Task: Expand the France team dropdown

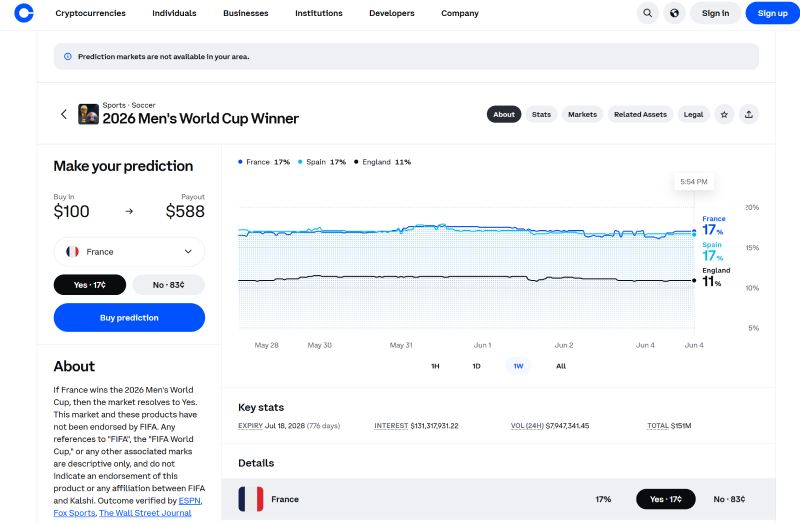Action: tap(129, 252)
